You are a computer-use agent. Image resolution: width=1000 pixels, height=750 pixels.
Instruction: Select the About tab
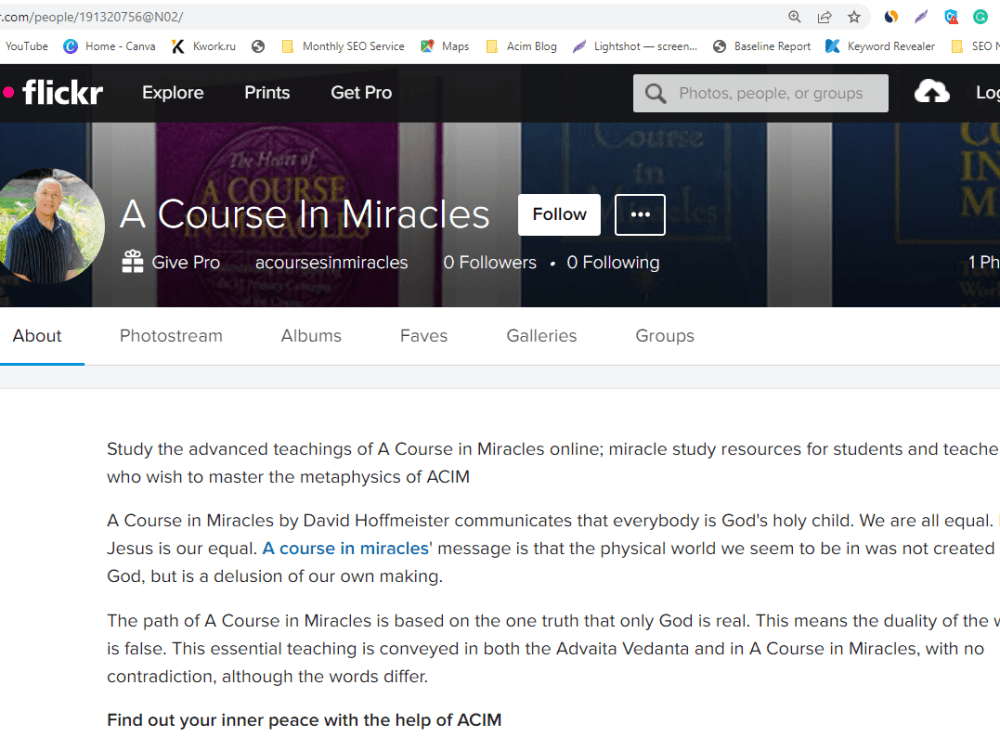pyautogui.click(x=37, y=336)
